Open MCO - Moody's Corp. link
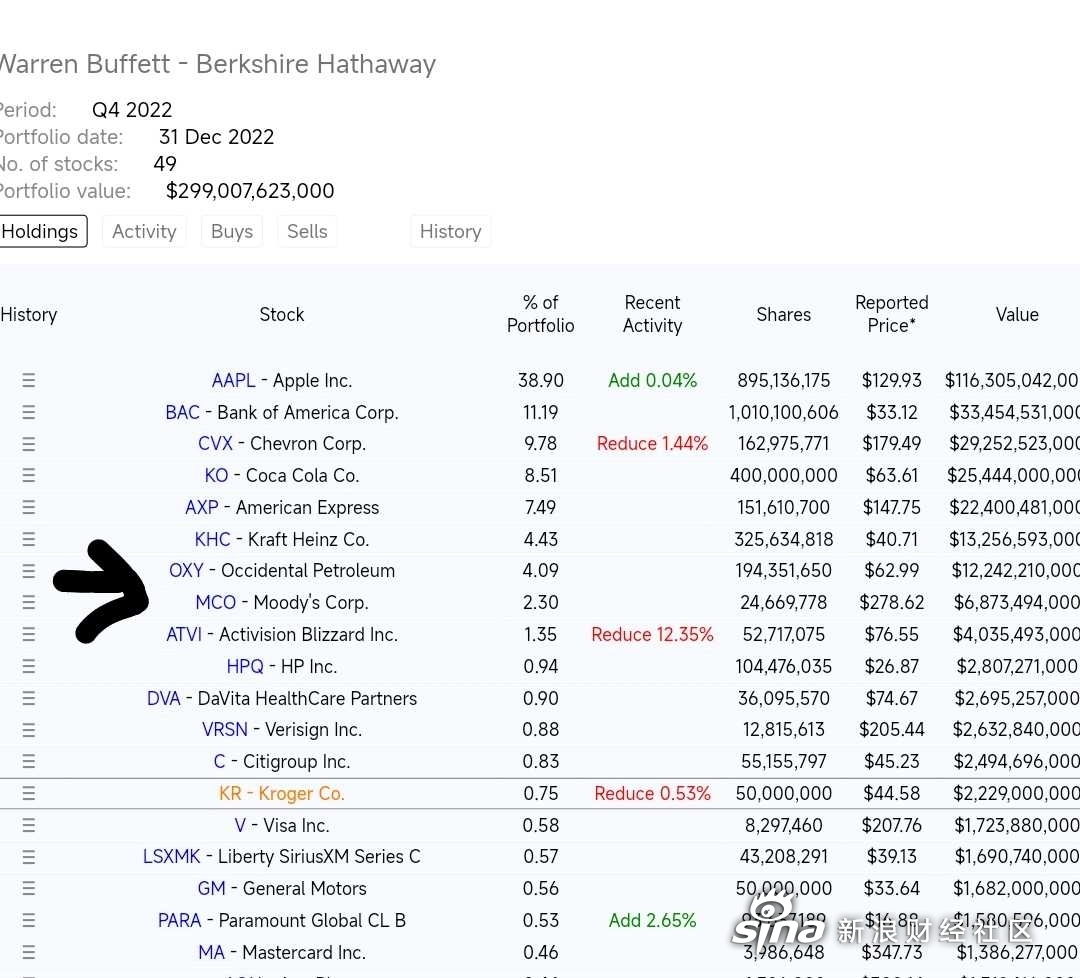 pos(282,603)
